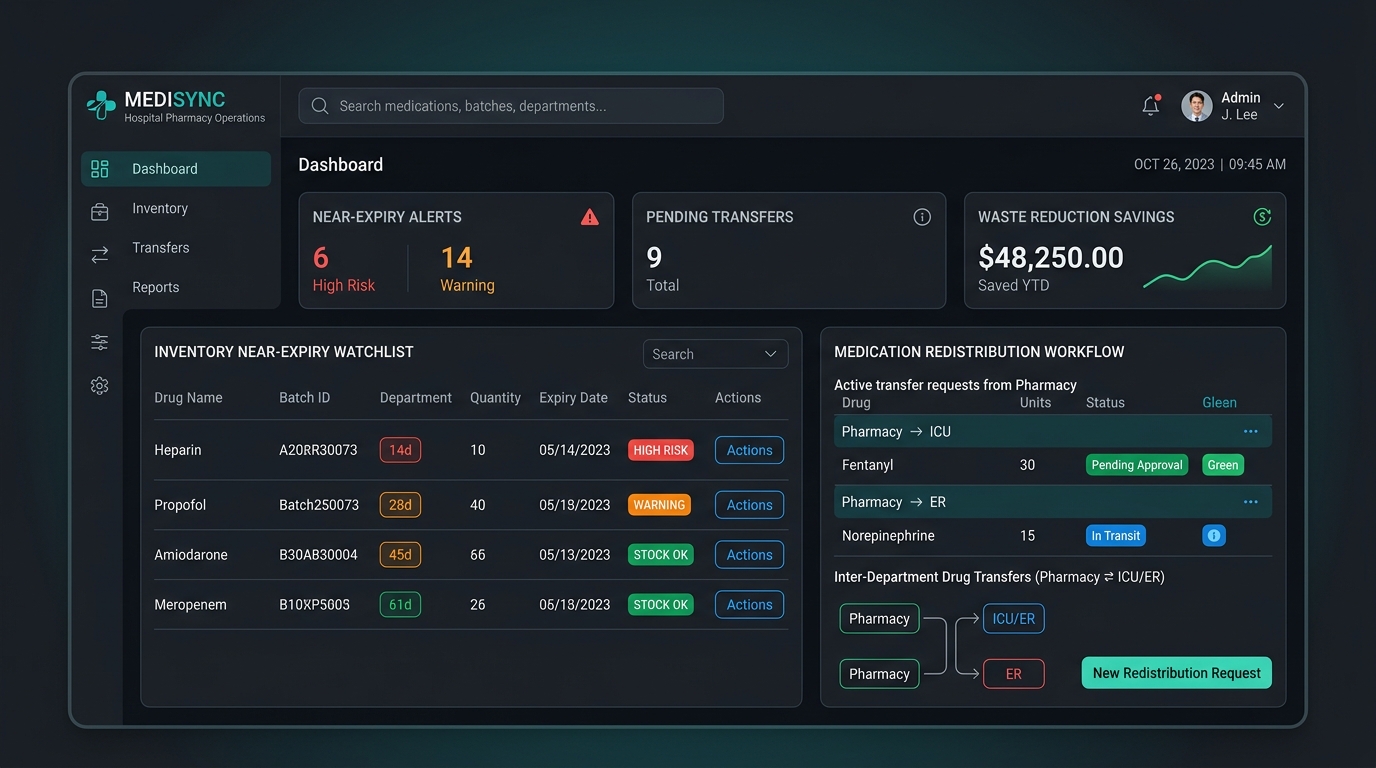Click New Redistribution Request button

pyautogui.click(x=1176, y=673)
